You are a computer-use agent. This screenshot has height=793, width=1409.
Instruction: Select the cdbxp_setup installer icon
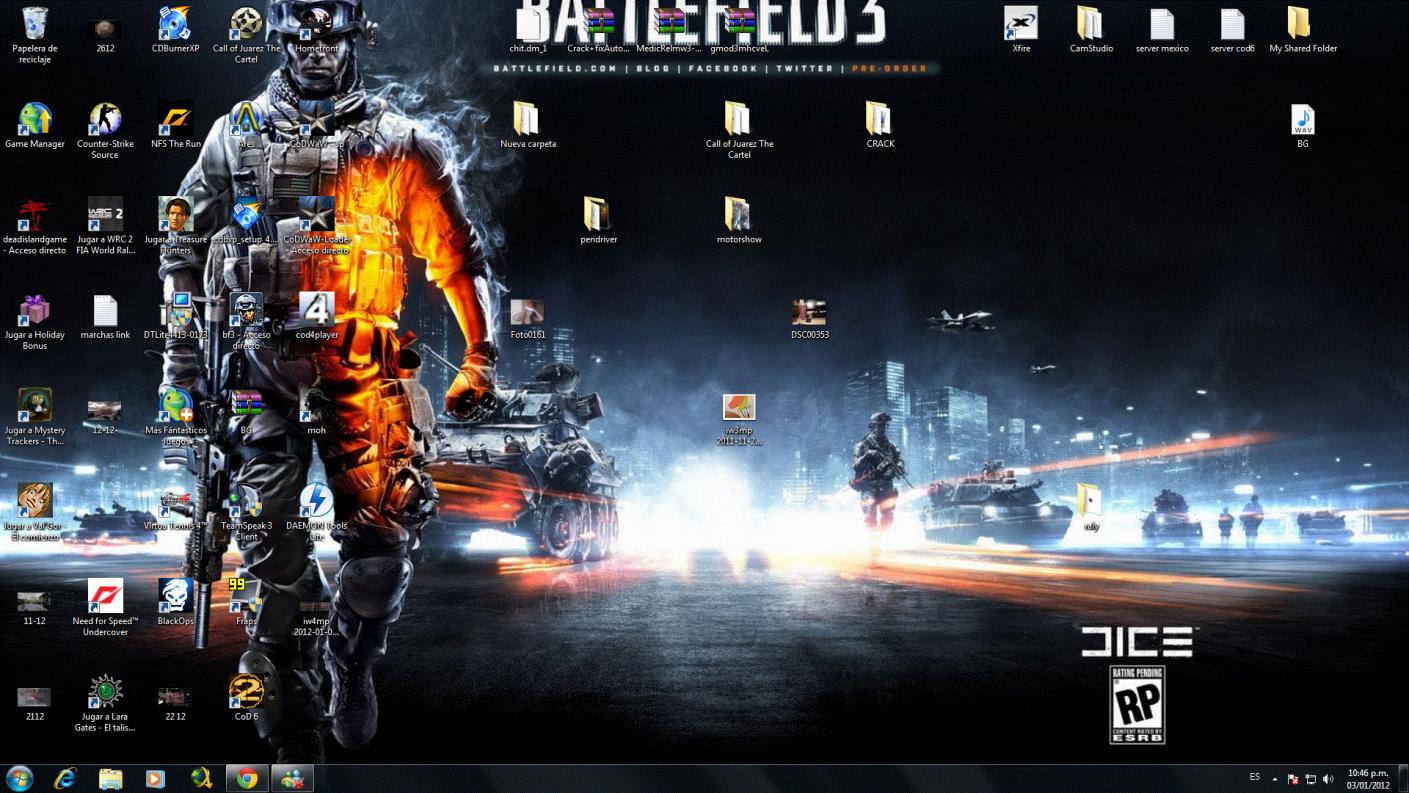(246, 214)
